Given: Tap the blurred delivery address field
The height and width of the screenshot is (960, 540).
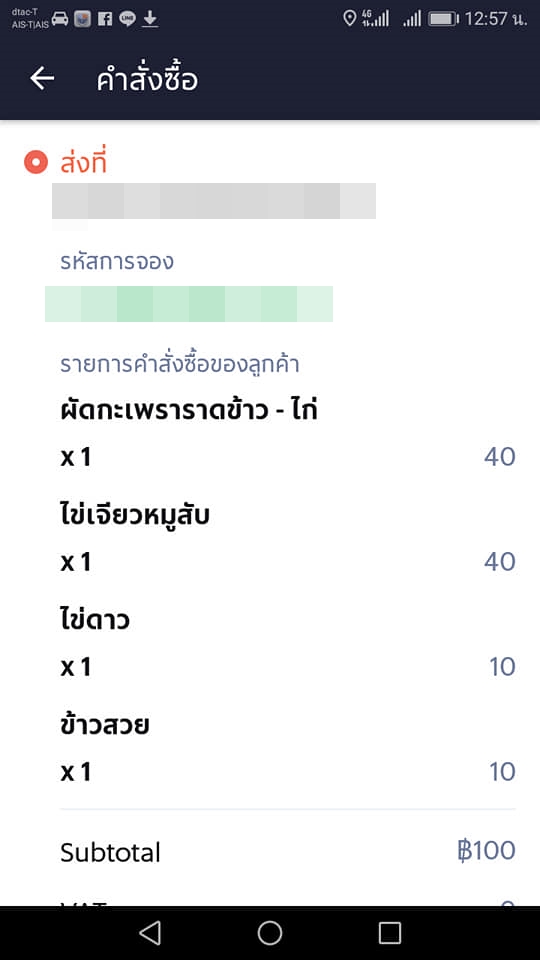Looking at the screenshot, I should (214, 201).
